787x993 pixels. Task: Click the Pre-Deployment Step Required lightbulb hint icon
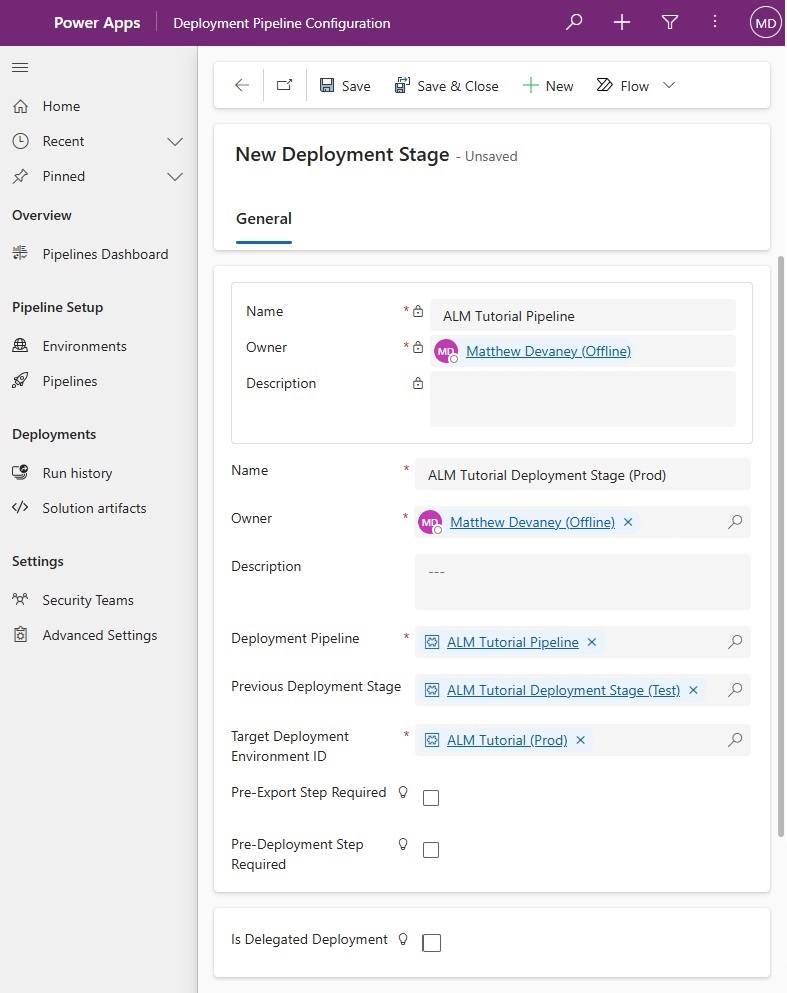(x=403, y=844)
